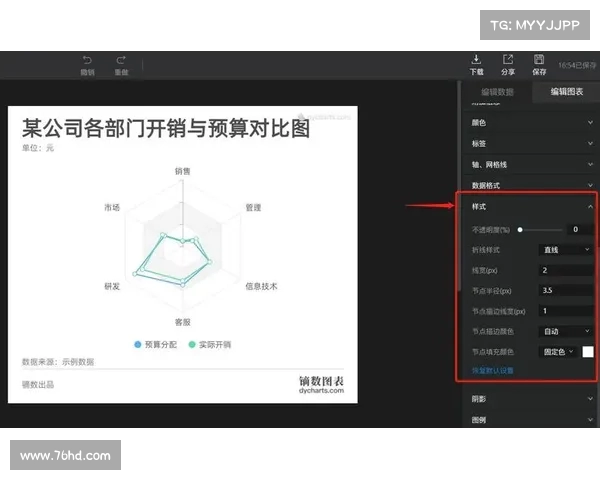Select the 编辑图表 tab

(561, 92)
